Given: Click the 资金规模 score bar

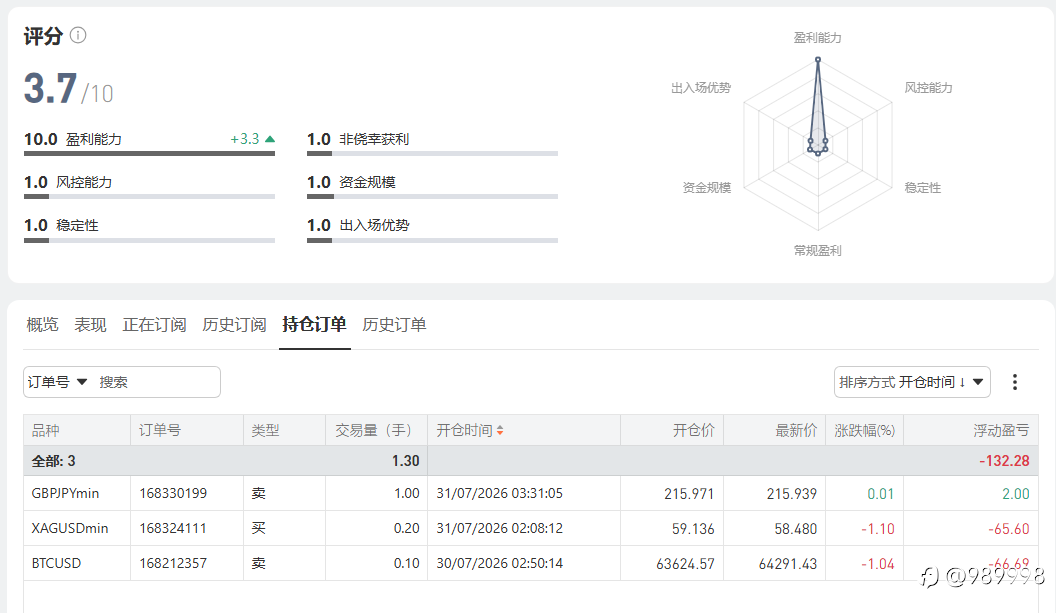Looking at the screenshot, I should (432, 197).
